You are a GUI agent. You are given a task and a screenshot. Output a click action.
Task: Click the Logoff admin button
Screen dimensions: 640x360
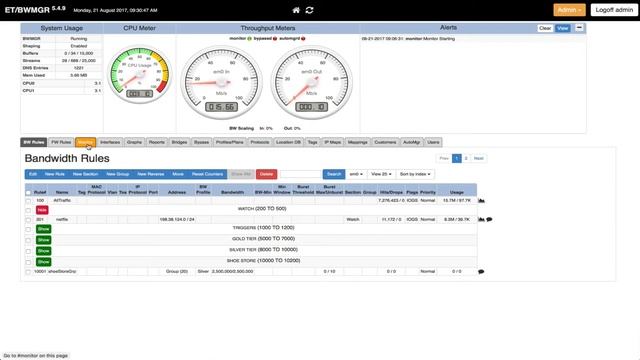614,10
